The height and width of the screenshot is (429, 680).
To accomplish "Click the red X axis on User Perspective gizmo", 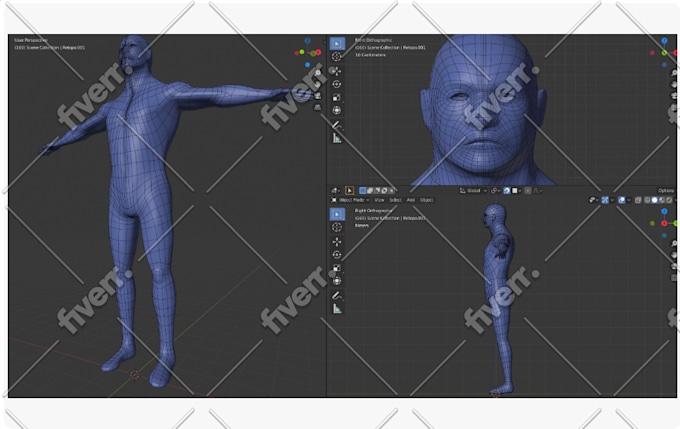I will [x=318, y=52].
